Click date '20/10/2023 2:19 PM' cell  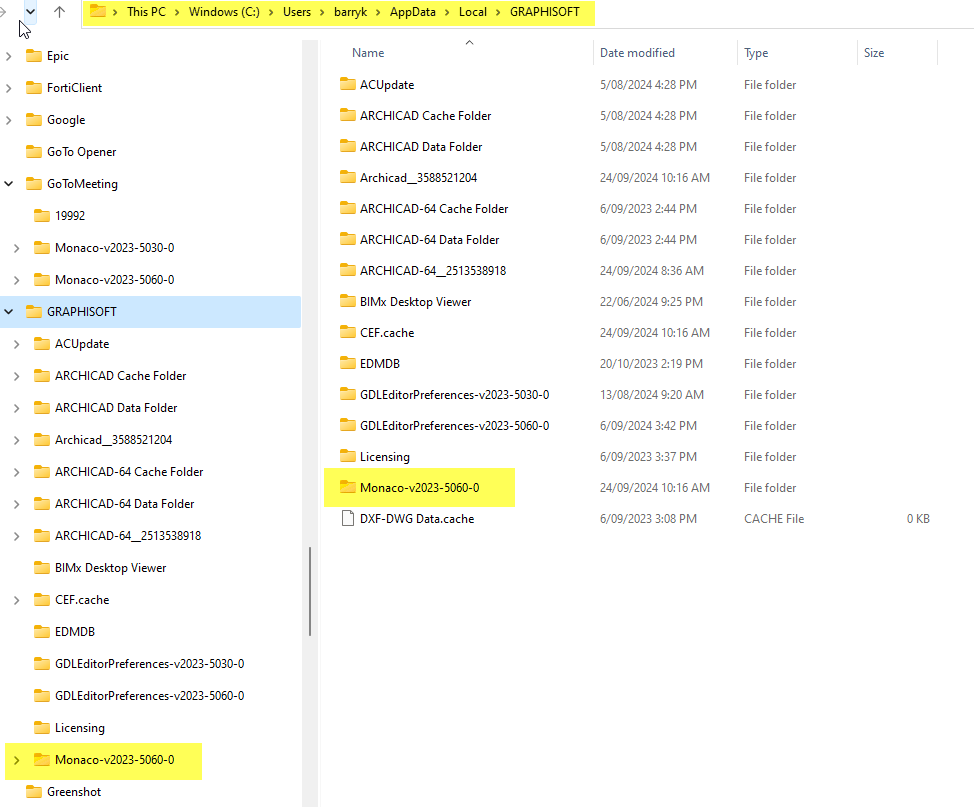(651, 364)
